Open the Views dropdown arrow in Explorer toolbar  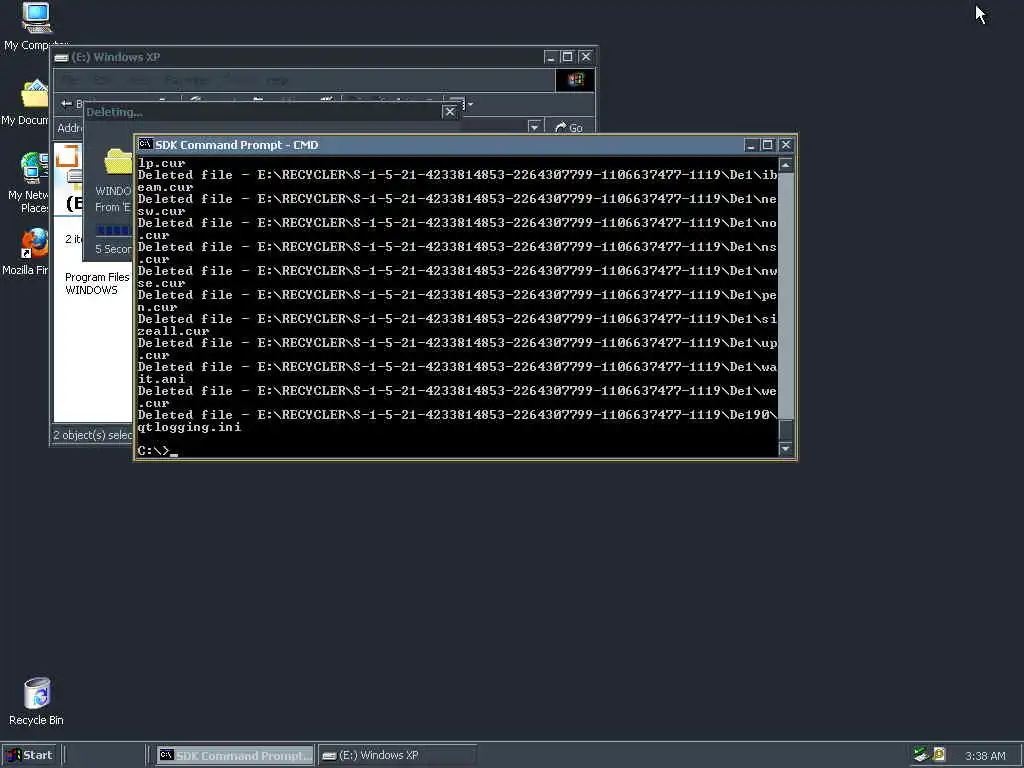tap(471, 104)
